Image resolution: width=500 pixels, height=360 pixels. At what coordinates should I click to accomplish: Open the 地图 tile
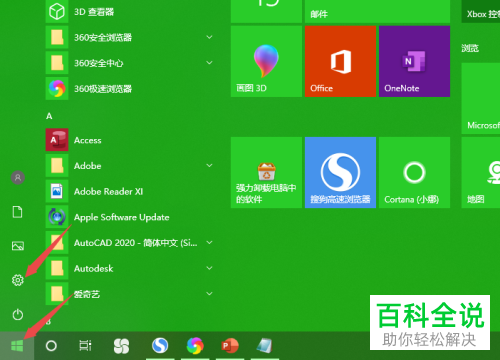[x=481, y=172]
